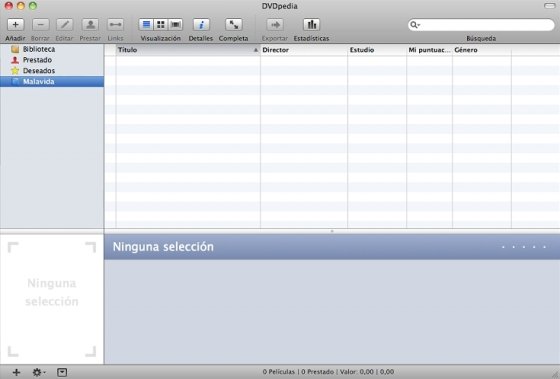Click the Malavida collection icon
Screen dimensions: 560x379
pos(15,81)
